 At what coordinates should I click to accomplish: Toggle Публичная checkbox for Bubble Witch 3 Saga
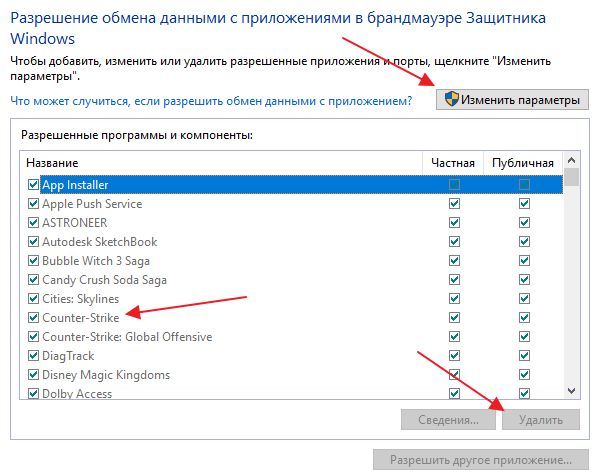click(x=524, y=261)
